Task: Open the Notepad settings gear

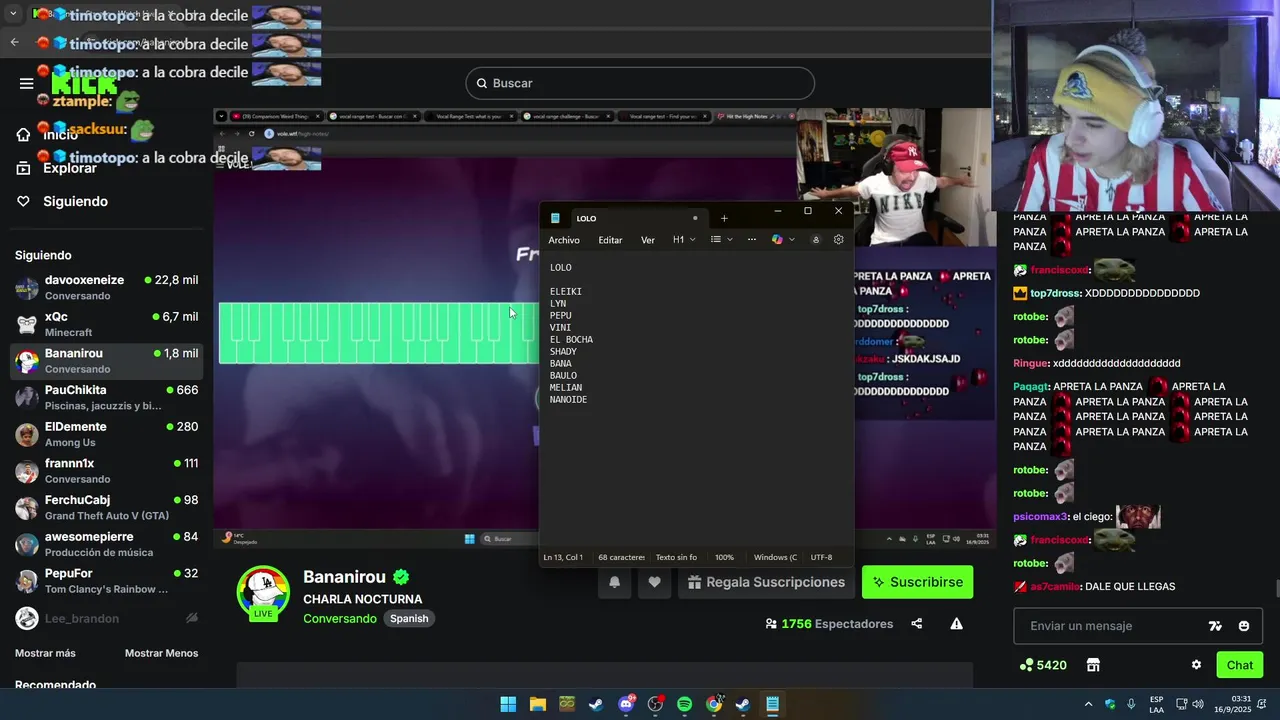Action: (x=838, y=240)
